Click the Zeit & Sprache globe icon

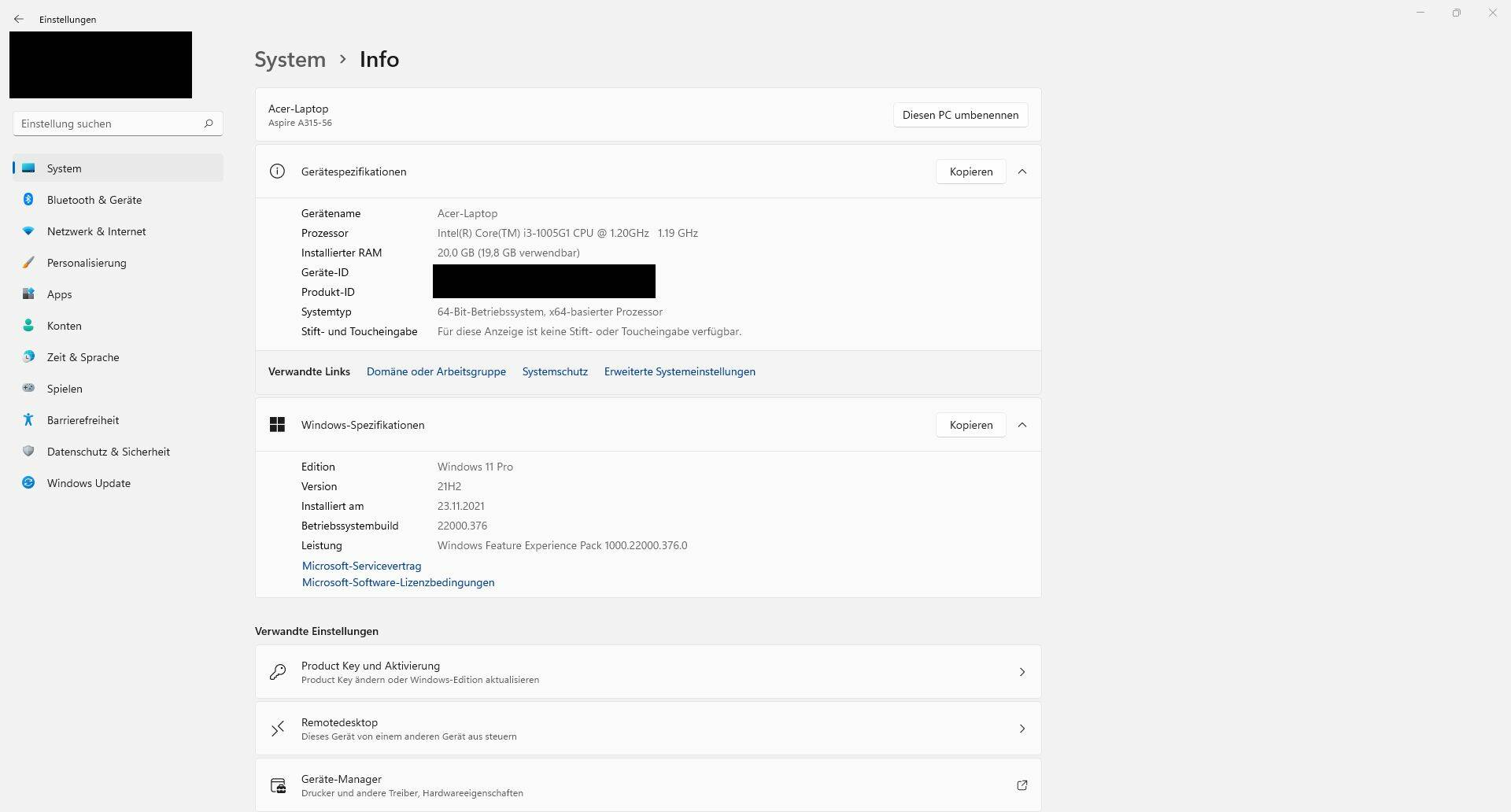(x=28, y=357)
